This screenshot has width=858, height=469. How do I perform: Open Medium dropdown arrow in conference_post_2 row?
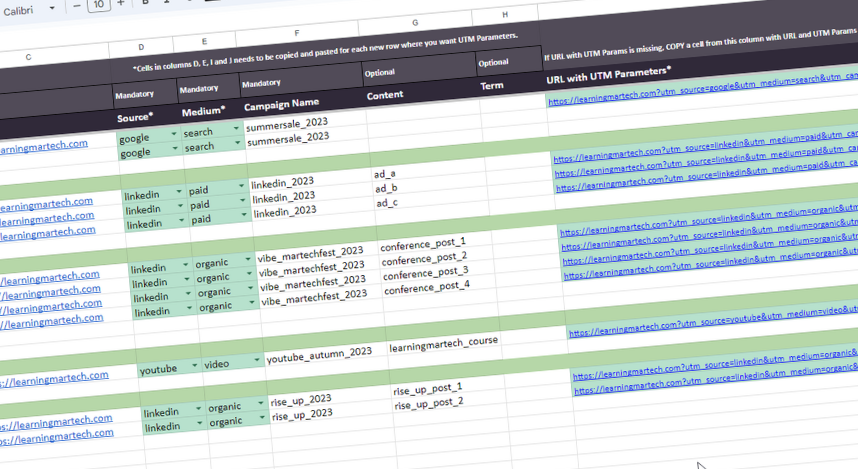pyautogui.click(x=250, y=273)
